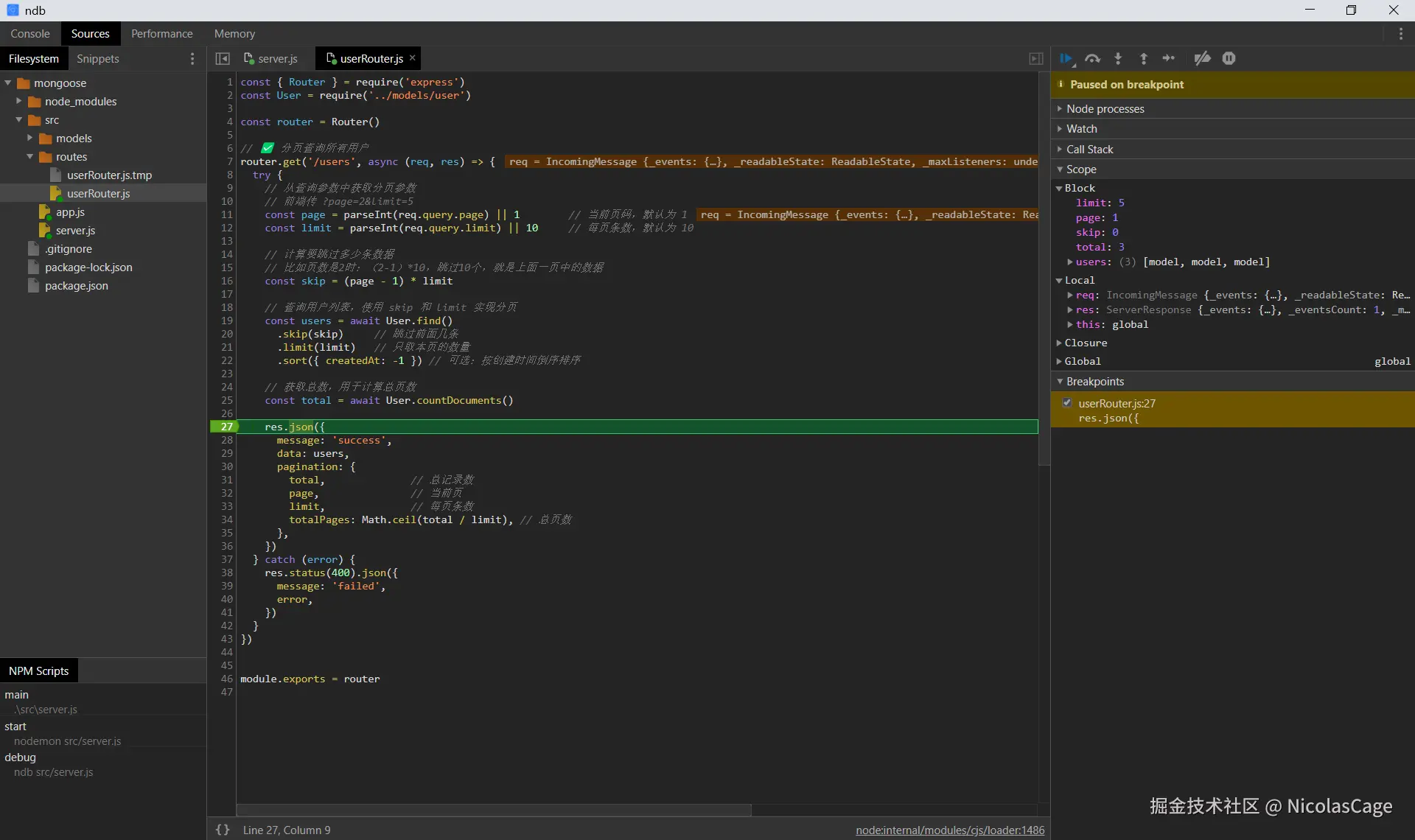Click the horizontal scrollbar under the editor
The image size is (1415, 840).
click(494, 810)
